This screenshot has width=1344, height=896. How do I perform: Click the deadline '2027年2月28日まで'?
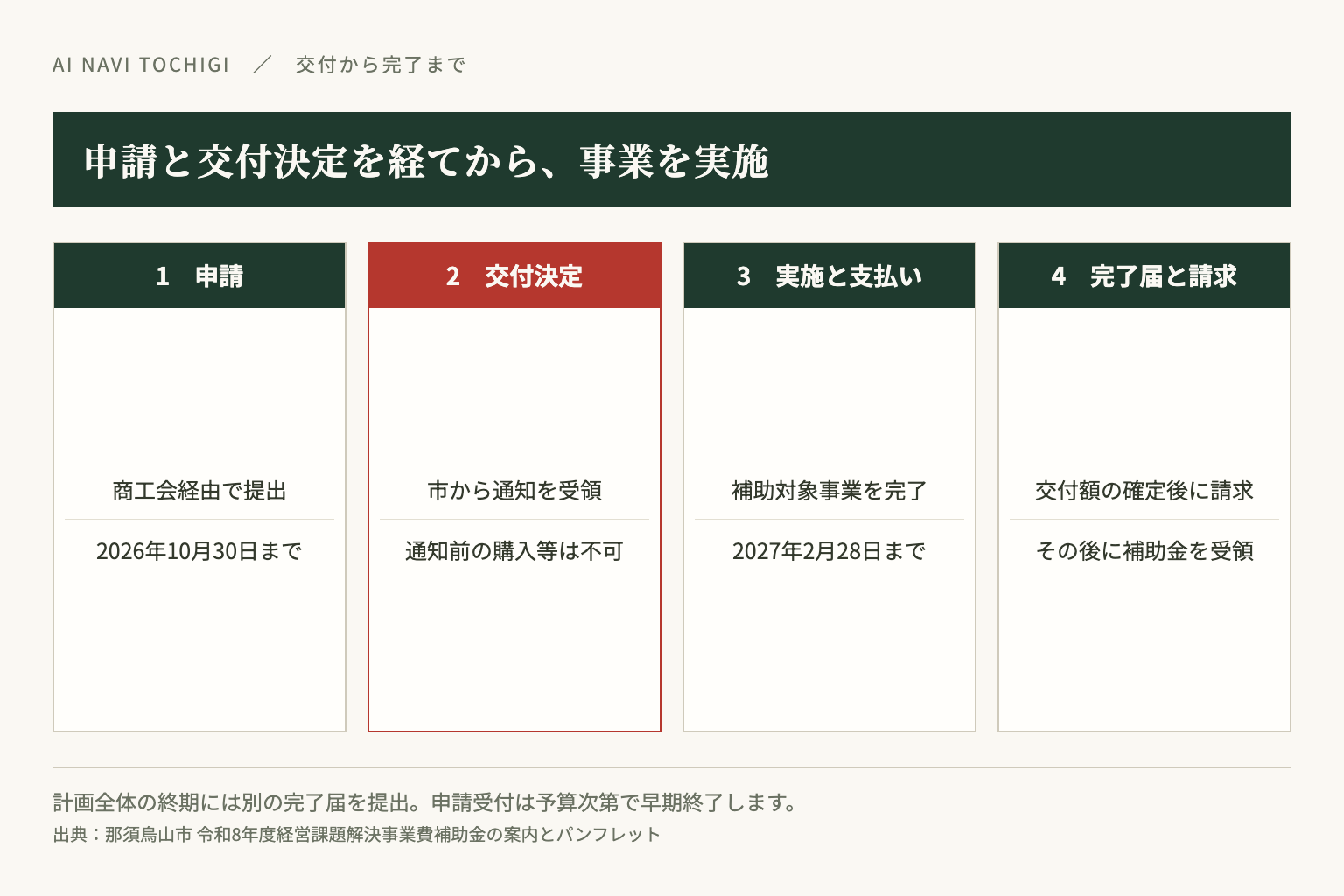(x=829, y=551)
